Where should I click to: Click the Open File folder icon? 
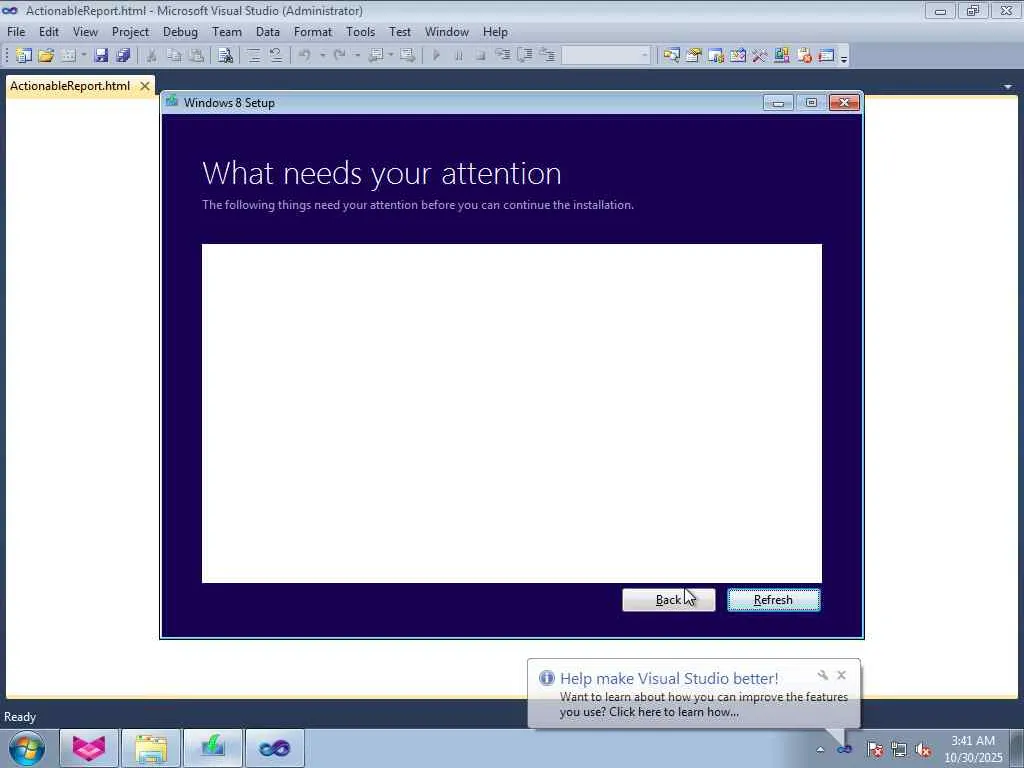[46, 56]
